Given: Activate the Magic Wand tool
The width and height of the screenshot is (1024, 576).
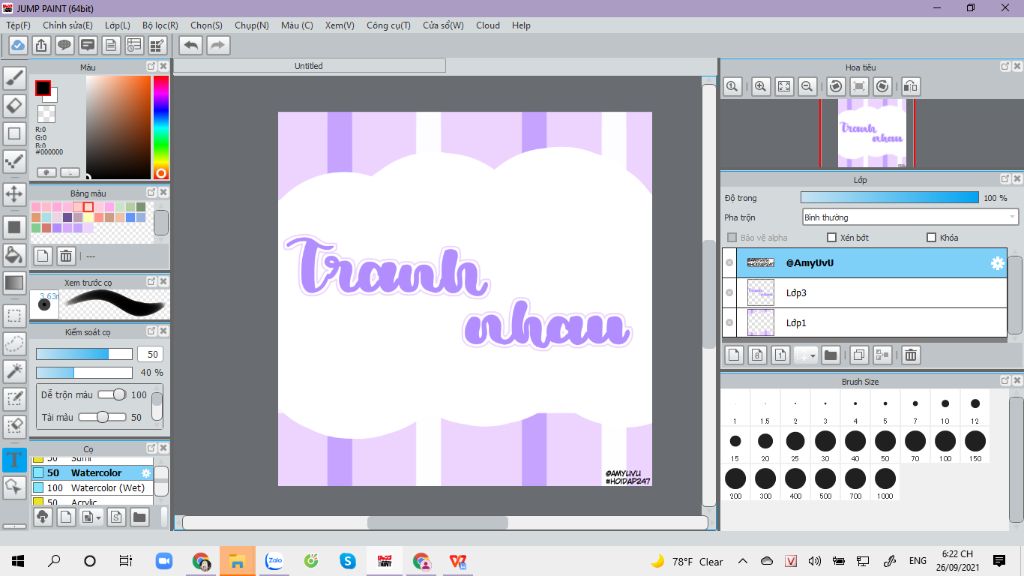Looking at the screenshot, I should 14,371.
